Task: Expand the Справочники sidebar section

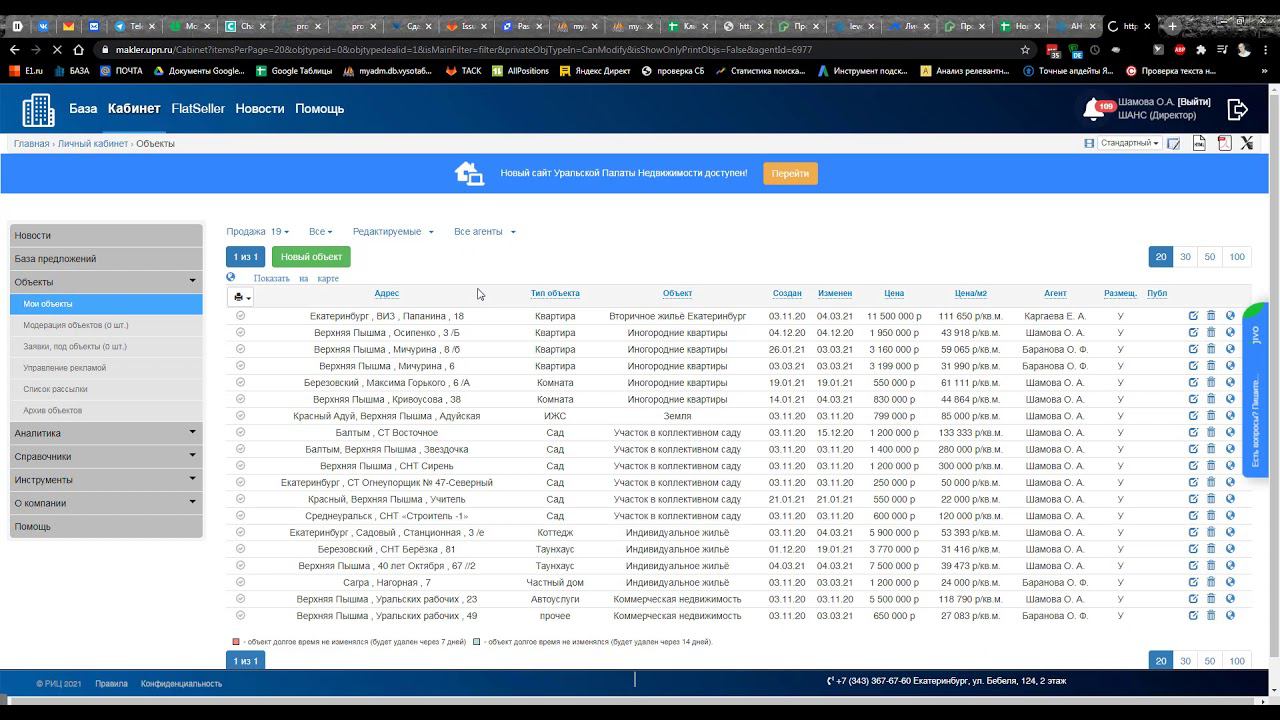Action: tap(106, 456)
